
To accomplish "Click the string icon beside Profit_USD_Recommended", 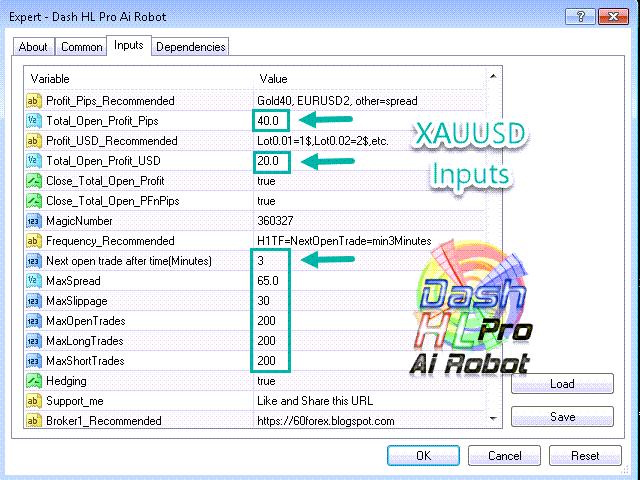I will [x=34, y=141].
